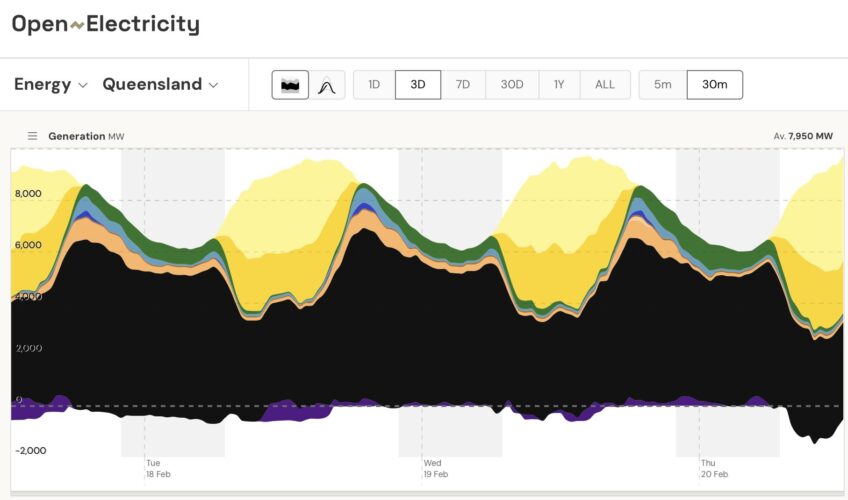848x500 pixels.
Task: Switch range to 7D
Action: click(463, 85)
